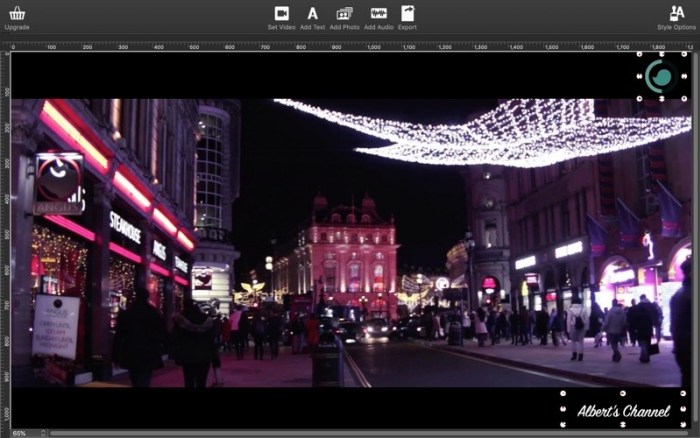
Task: Click the Add Photo icon
Action: (344, 14)
